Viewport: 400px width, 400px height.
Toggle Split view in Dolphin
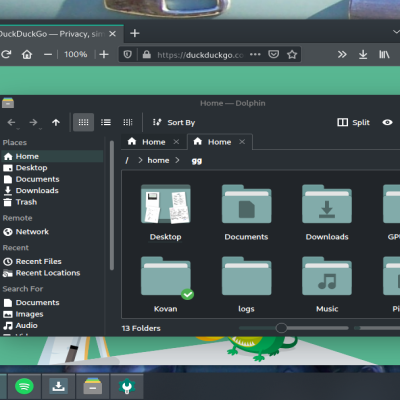(353, 123)
